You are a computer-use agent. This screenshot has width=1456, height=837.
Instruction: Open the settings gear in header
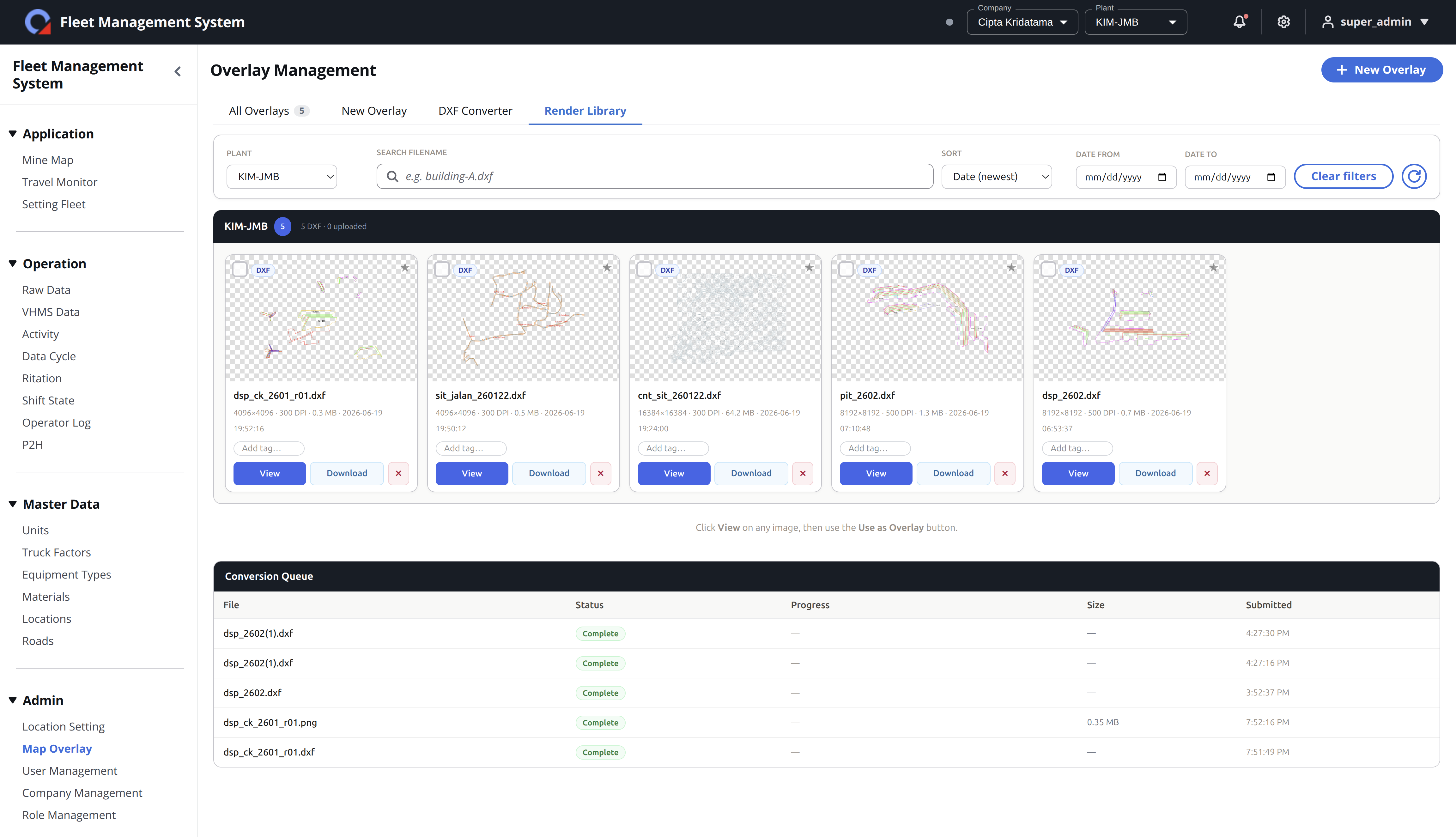[1283, 22]
